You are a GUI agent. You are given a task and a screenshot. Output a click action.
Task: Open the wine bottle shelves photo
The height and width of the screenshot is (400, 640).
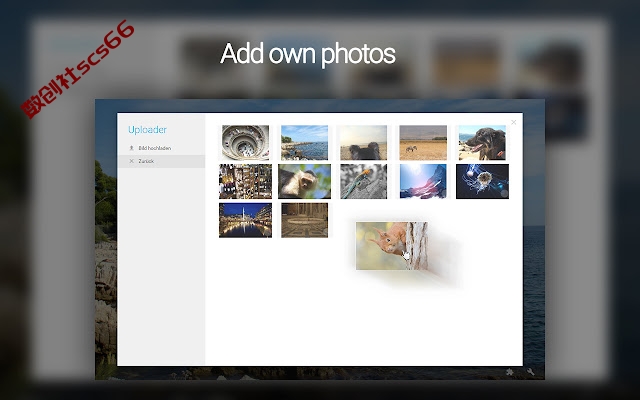coord(245,181)
